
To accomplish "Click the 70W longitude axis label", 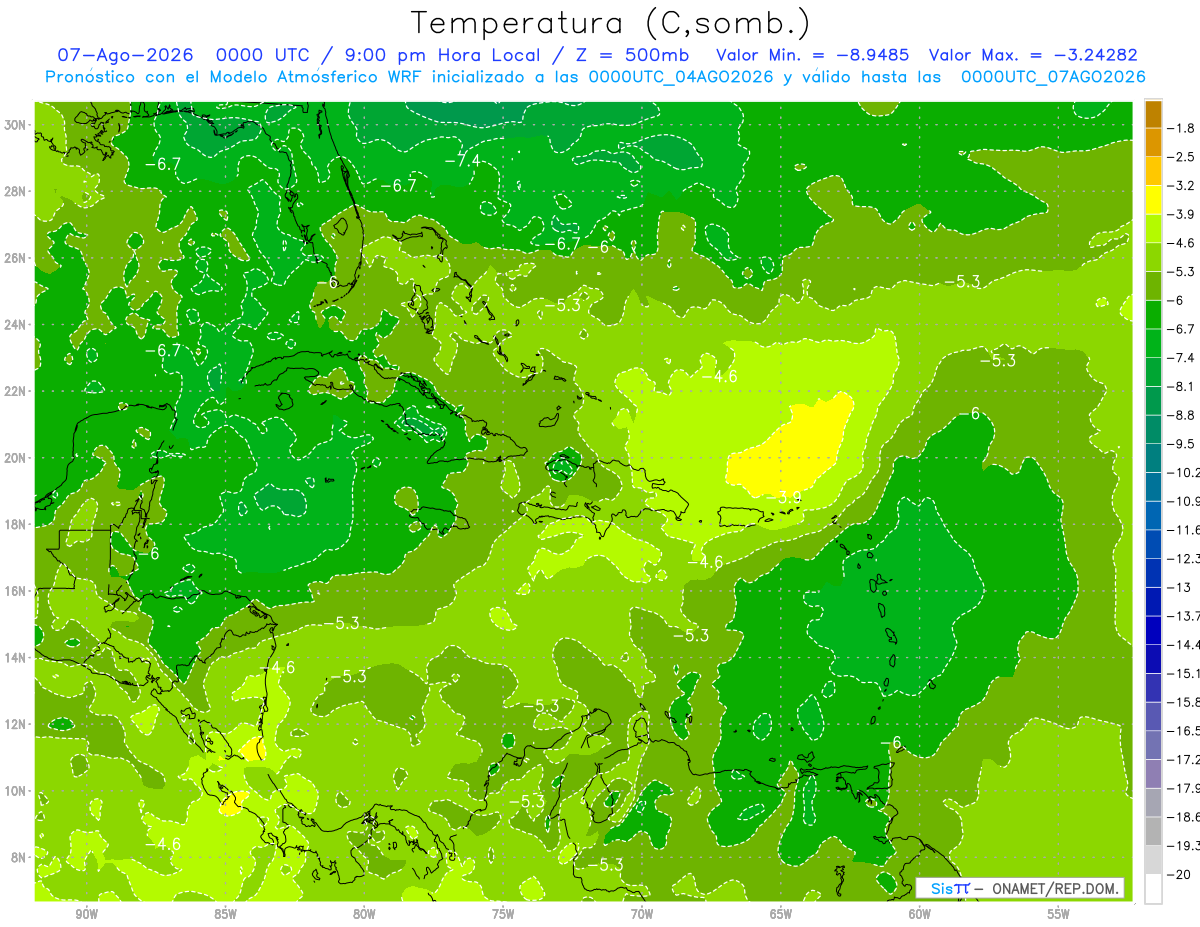I will click(x=642, y=914).
